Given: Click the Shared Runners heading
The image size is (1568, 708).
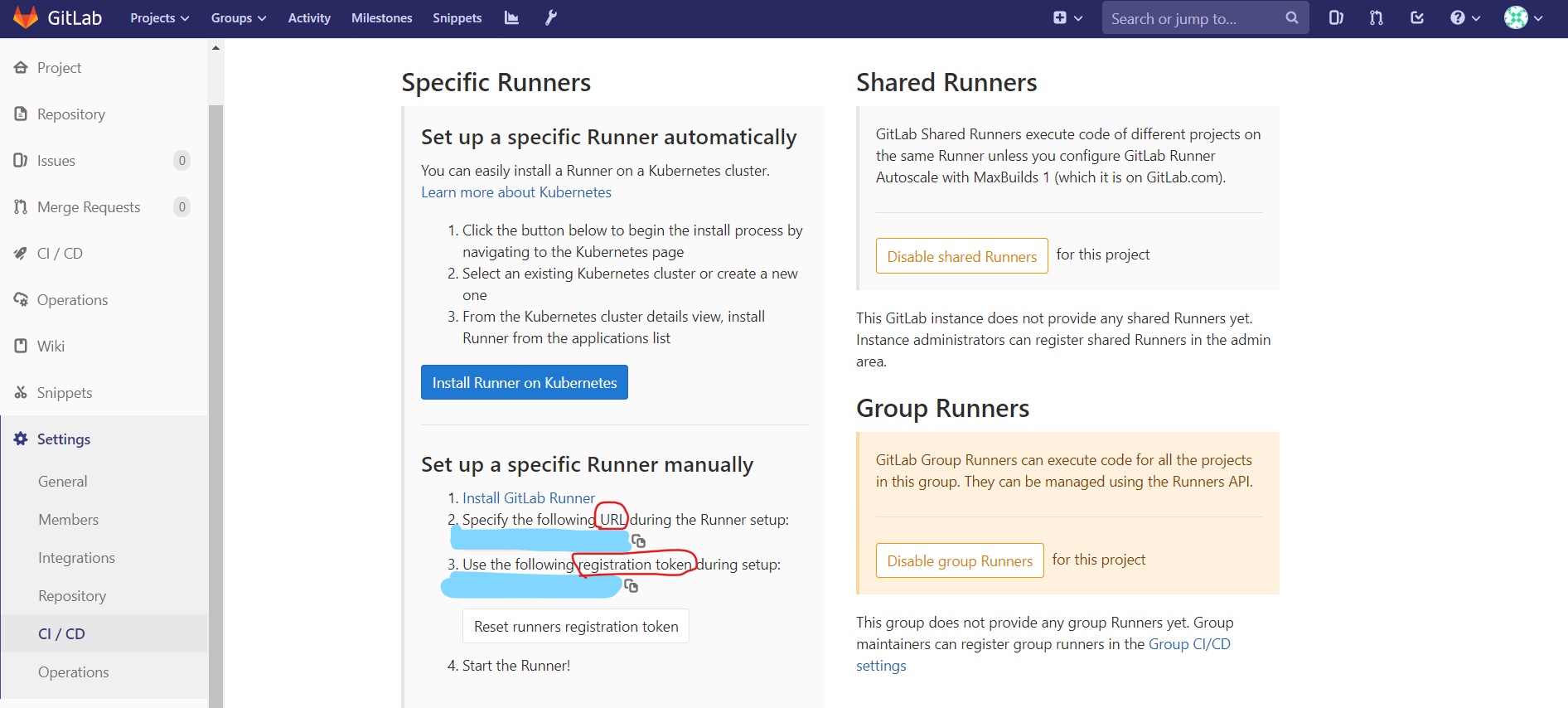Looking at the screenshot, I should click(x=946, y=82).
